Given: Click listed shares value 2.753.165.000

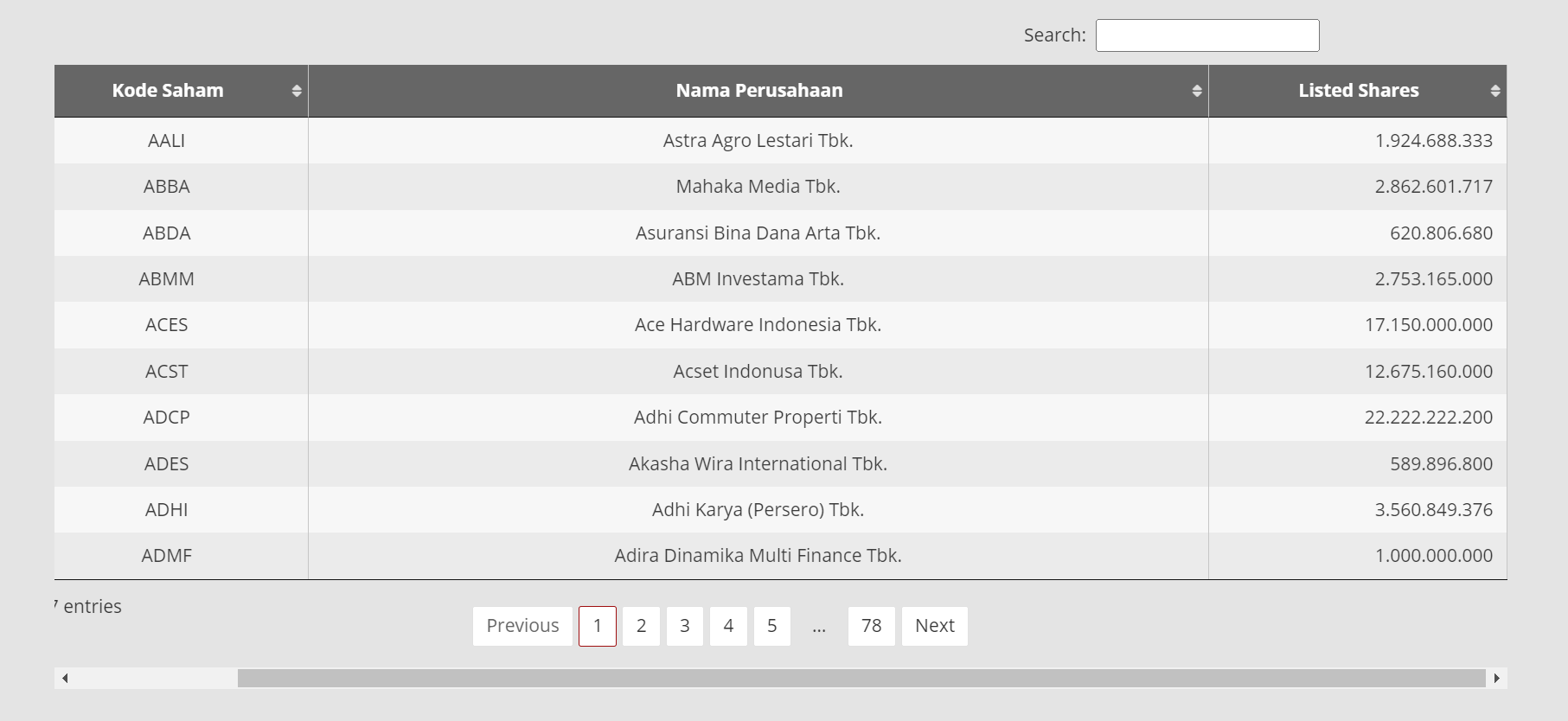Looking at the screenshot, I should [x=1434, y=279].
